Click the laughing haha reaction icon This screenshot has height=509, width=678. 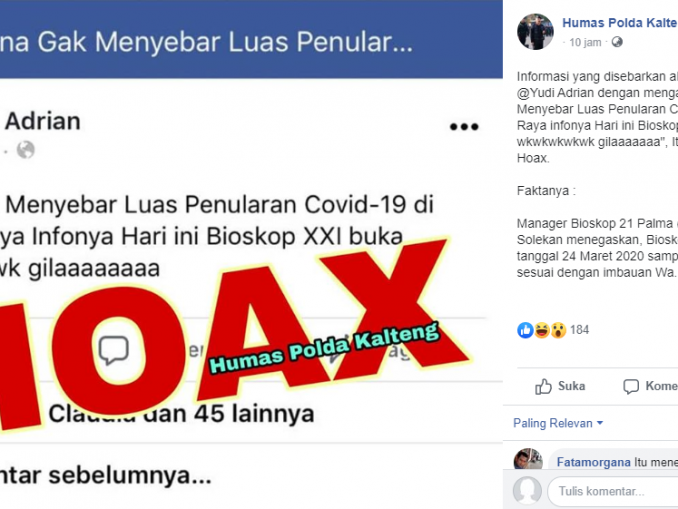click(542, 330)
